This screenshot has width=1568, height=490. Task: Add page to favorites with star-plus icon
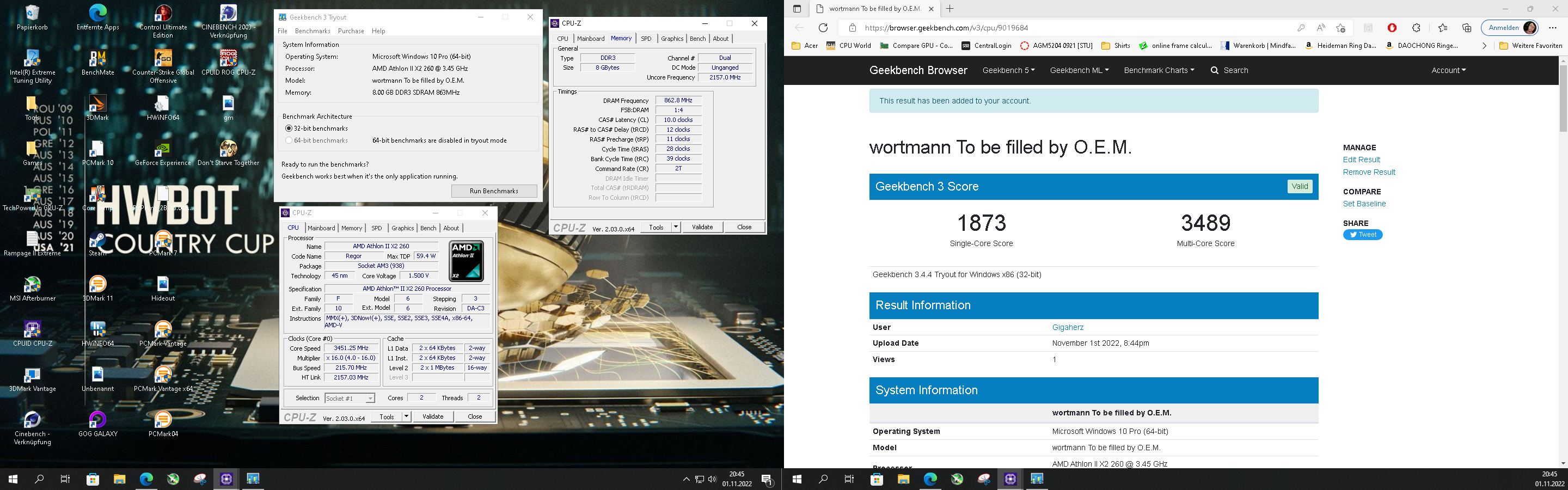tap(1340, 28)
